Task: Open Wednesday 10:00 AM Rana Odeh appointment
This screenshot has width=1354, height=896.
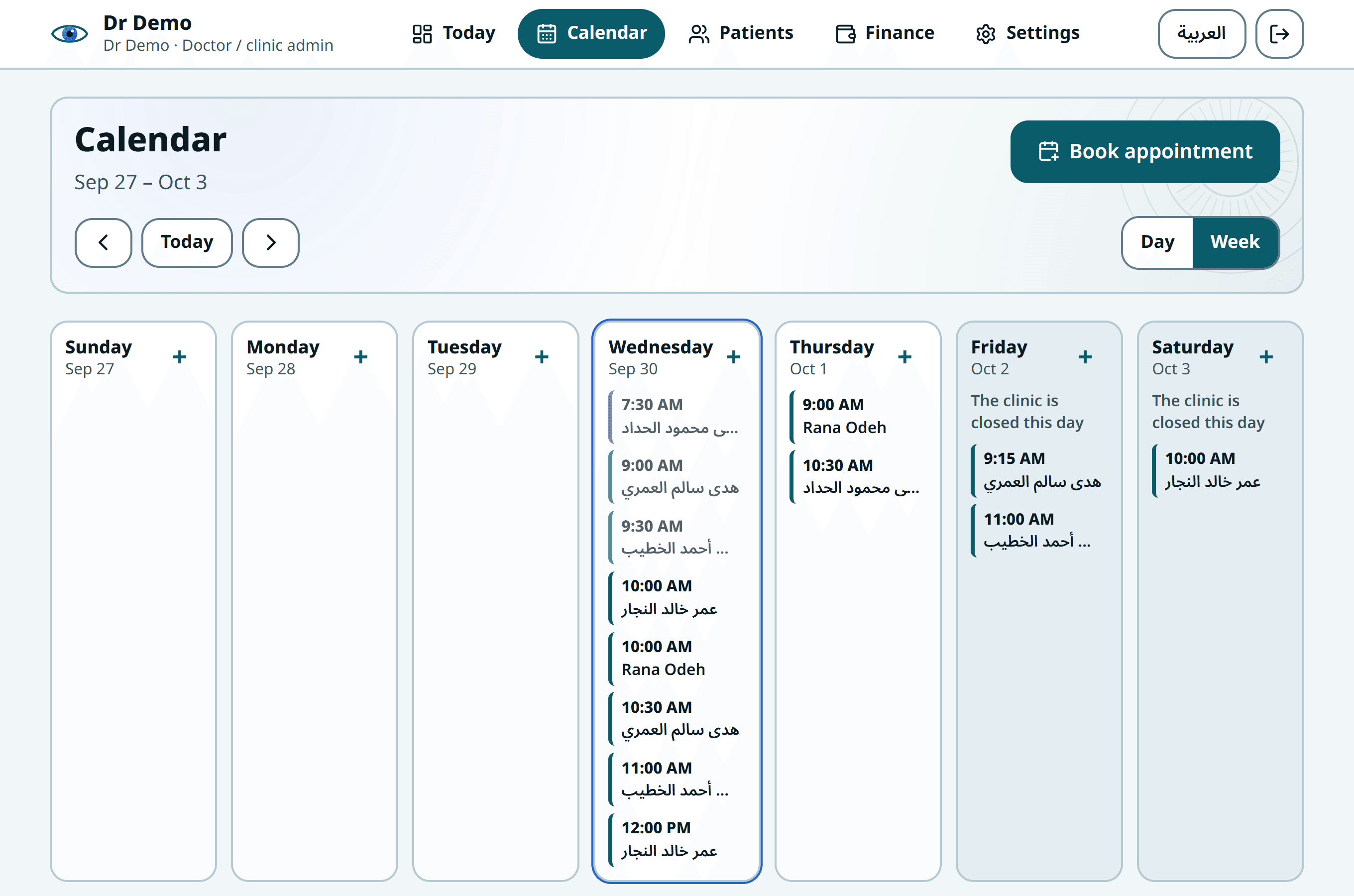Action: (677, 658)
